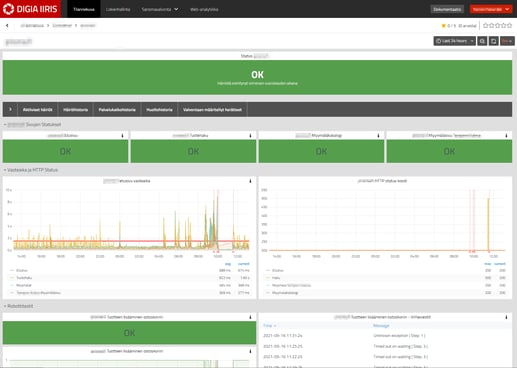Click the second breadcrumb link

tap(62, 25)
